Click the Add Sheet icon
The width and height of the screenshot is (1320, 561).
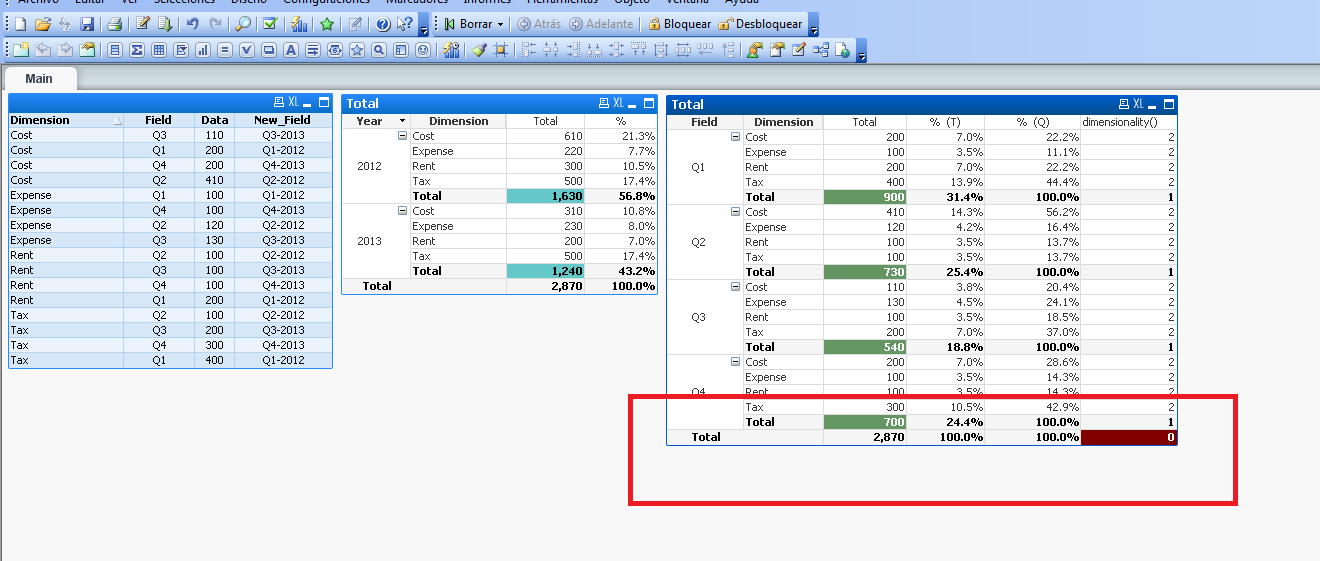pos(21,50)
